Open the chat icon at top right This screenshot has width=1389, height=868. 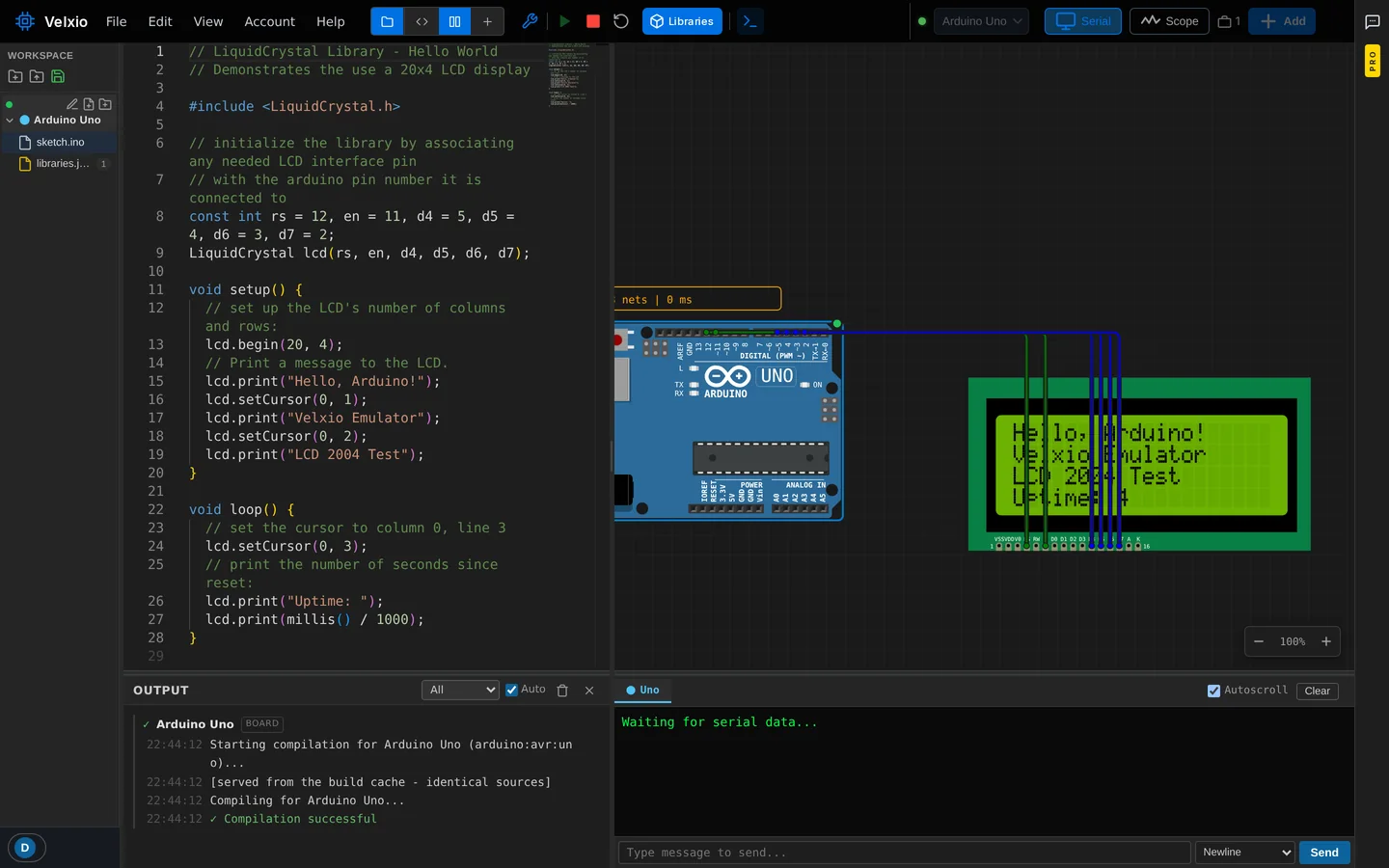[1372, 21]
